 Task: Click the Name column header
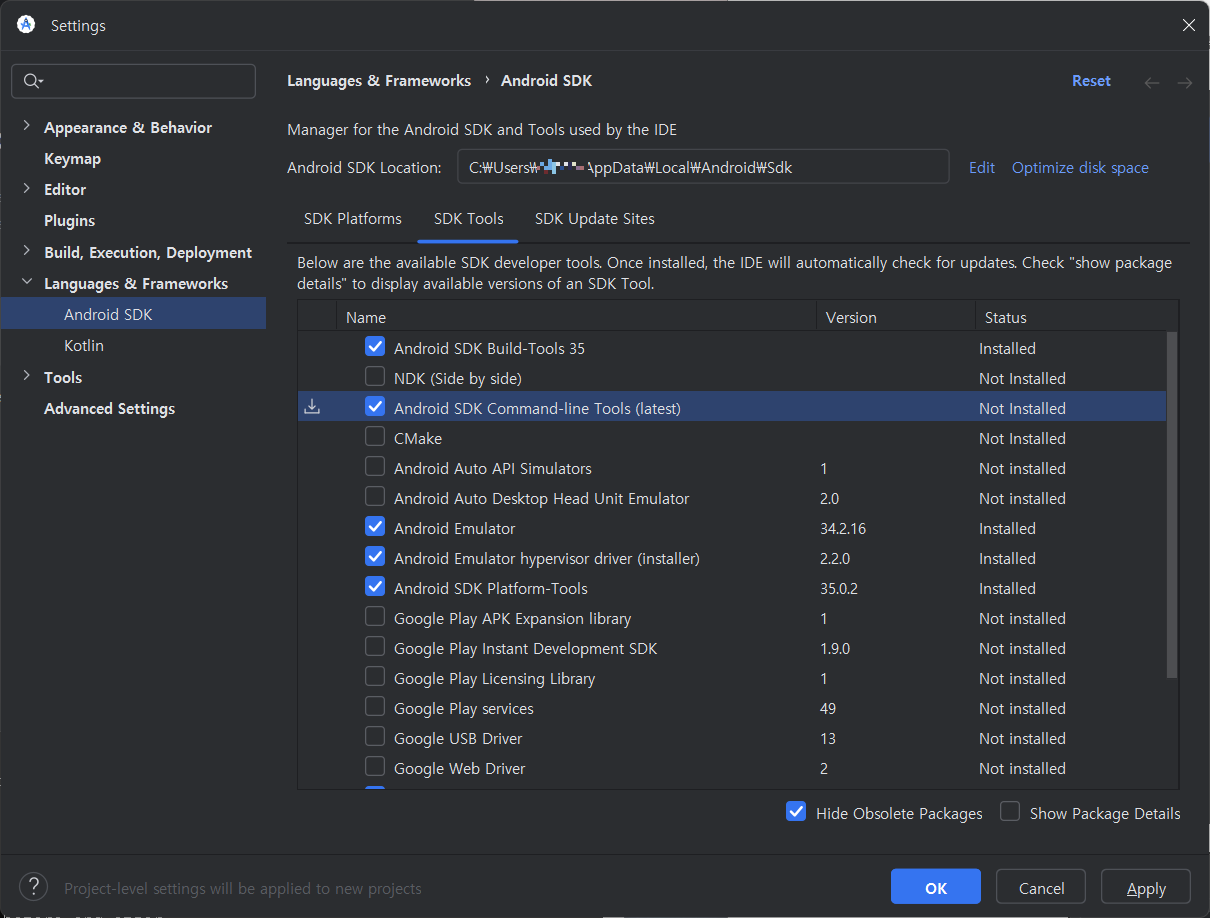pos(576,317)
